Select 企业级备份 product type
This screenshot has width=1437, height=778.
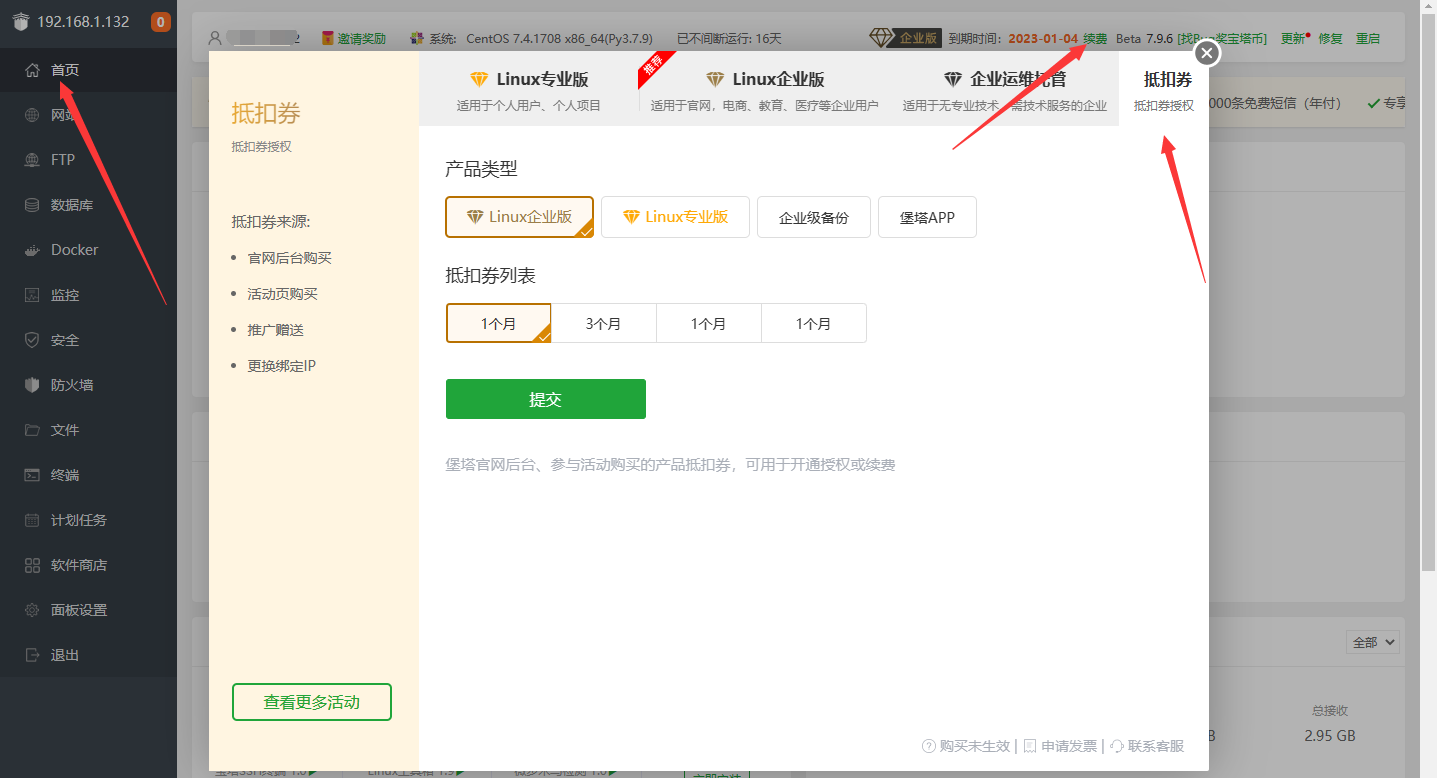pos(814,217)
